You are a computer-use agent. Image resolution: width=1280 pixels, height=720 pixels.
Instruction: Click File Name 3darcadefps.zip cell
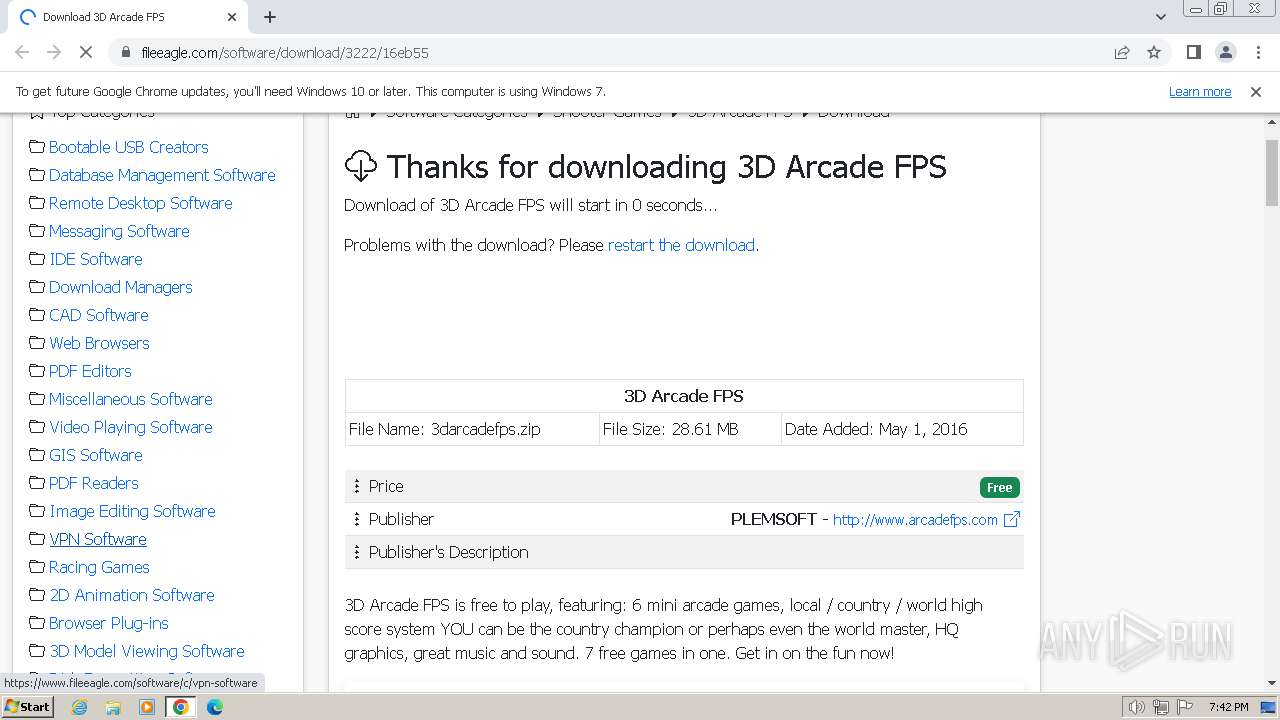[472, 429]
